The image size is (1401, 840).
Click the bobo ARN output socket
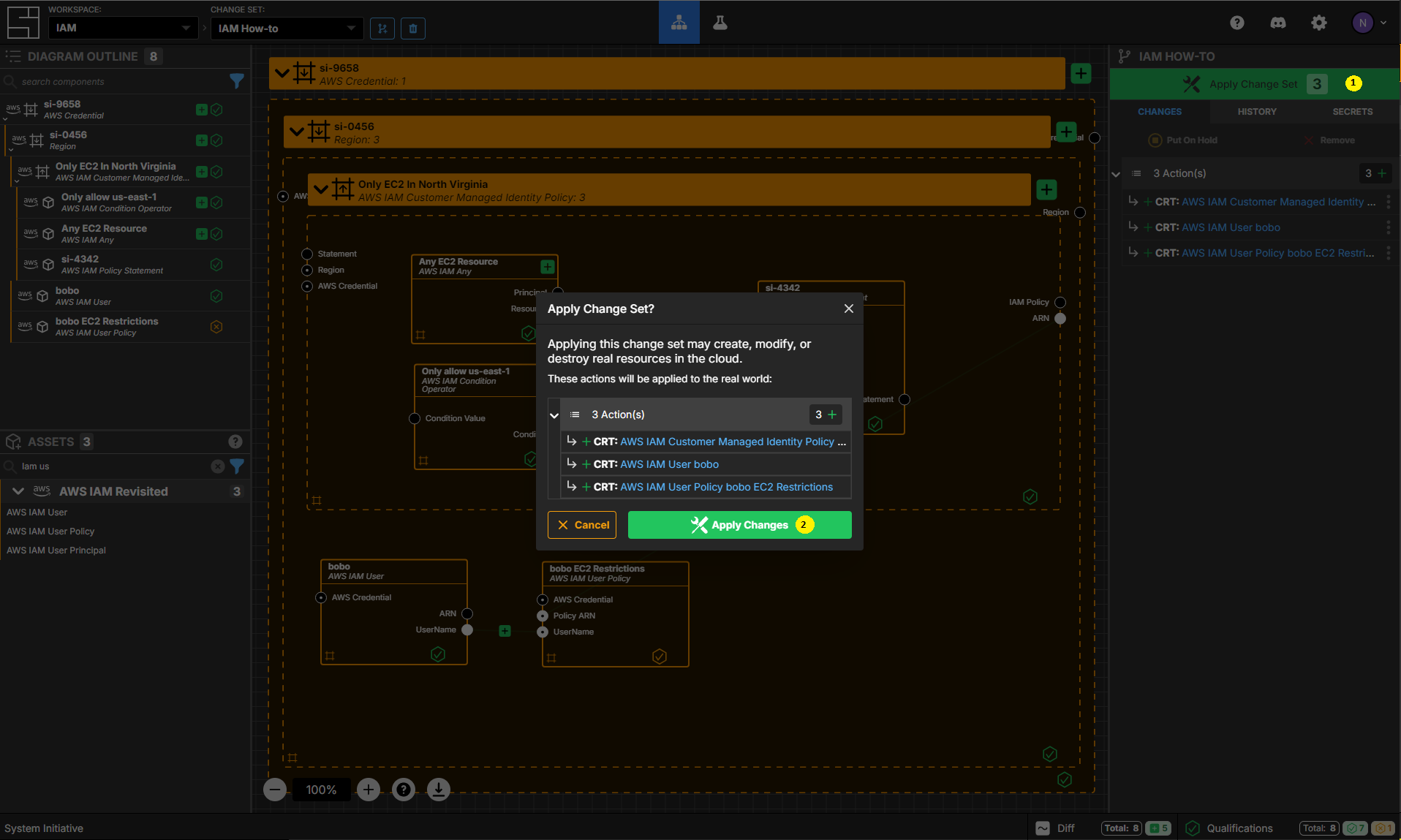click(x=467, y=613)
